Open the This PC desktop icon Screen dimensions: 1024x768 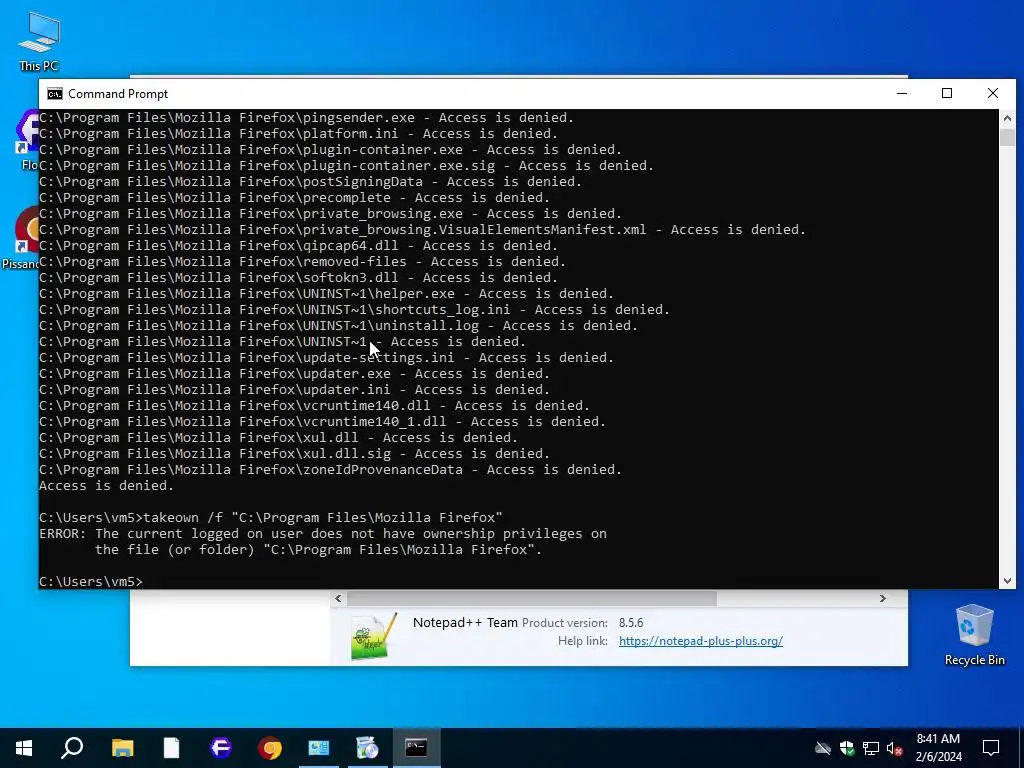(x=39, y=40)
